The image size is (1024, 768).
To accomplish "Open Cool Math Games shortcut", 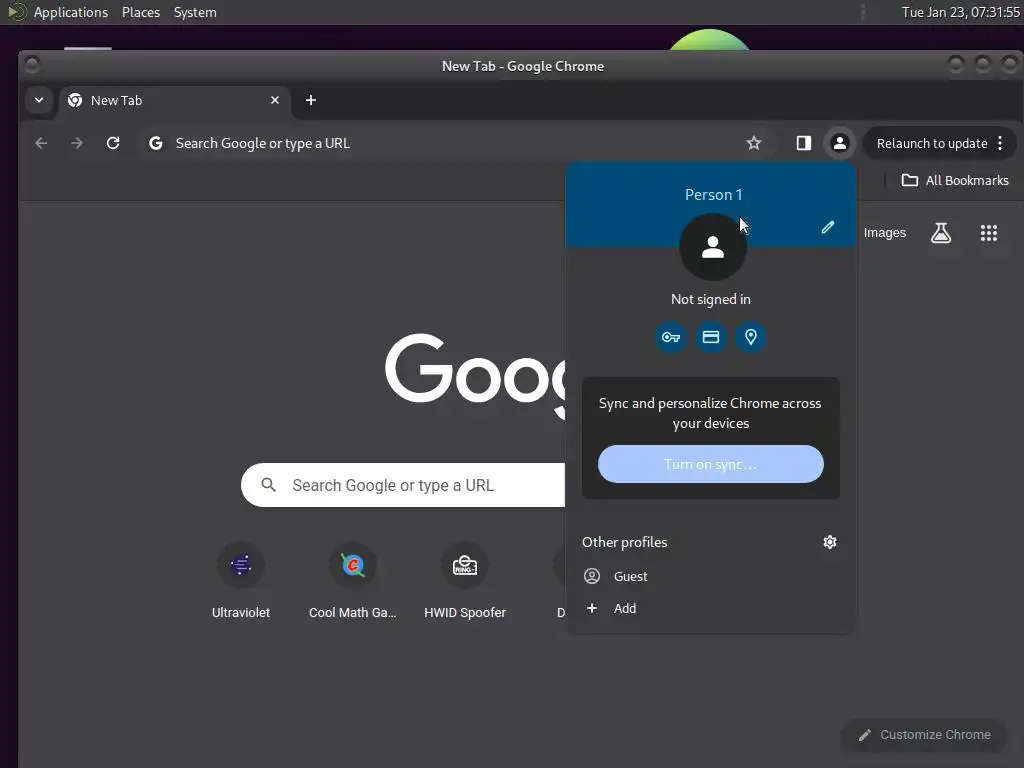I will (353, 581).
